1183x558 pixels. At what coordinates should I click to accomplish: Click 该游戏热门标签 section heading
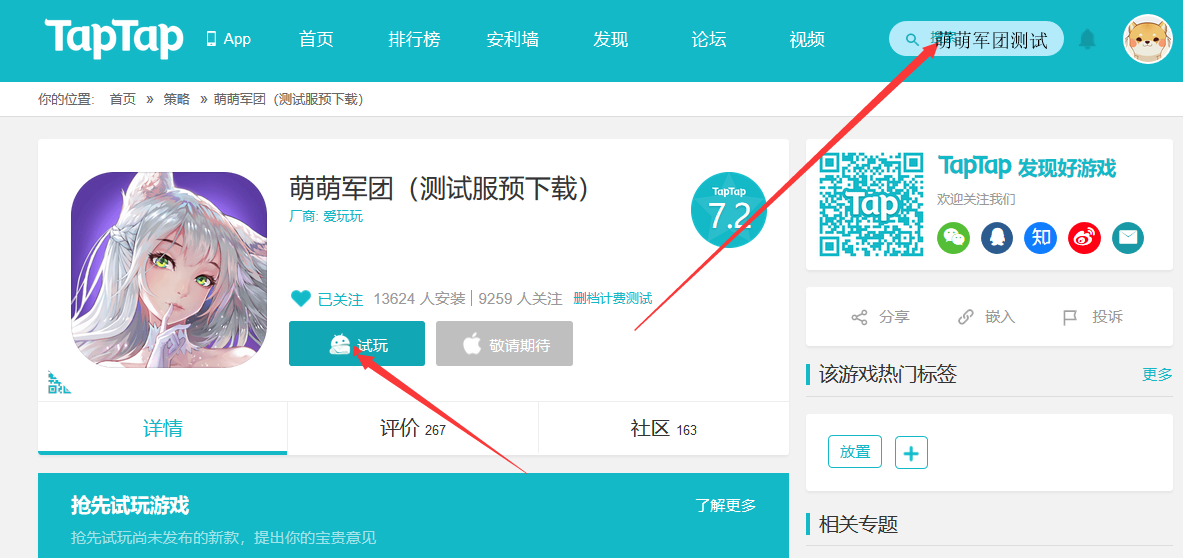click(x=888, y=374)
